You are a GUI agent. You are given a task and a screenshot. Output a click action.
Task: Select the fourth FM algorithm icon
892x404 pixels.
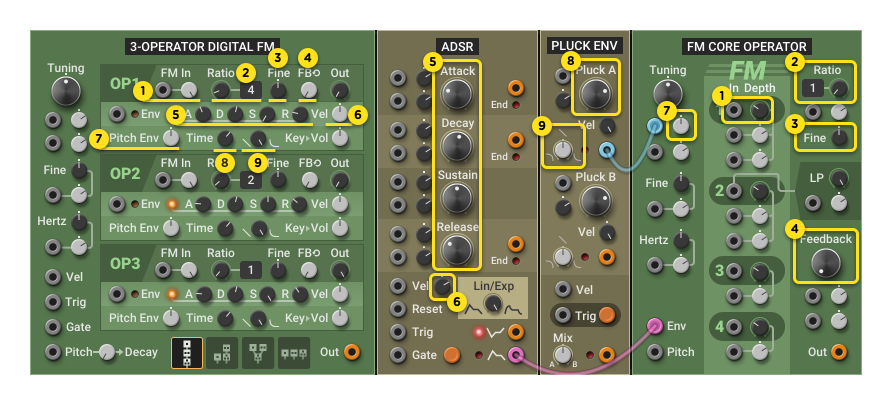pos(293,352)
